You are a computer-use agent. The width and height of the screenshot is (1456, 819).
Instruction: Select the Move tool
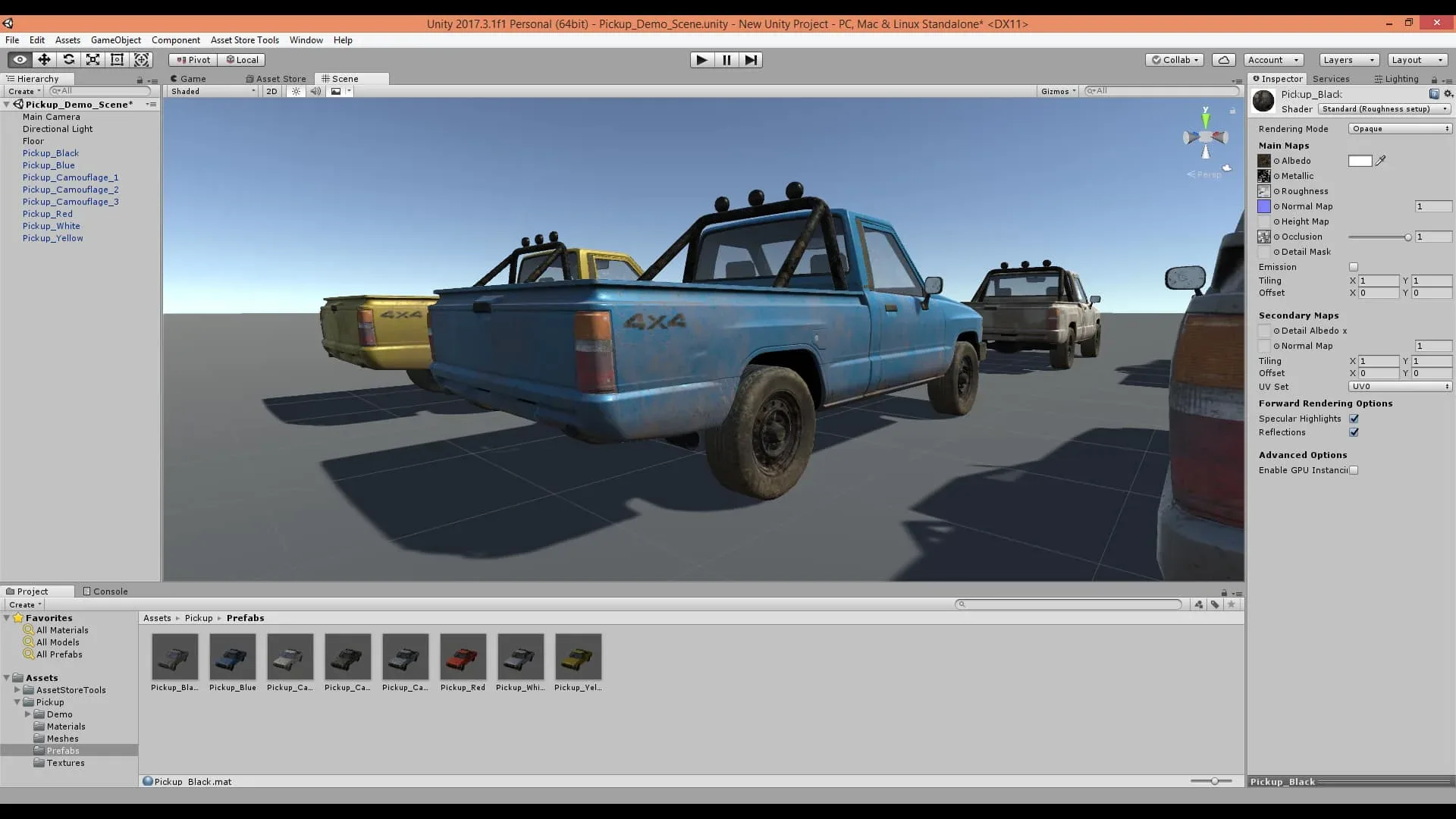coord(43,59)
